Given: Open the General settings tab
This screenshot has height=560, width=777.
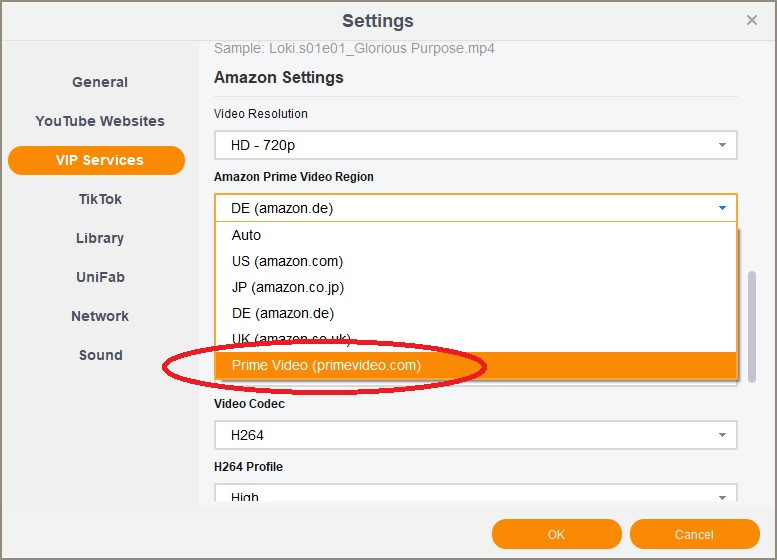Looking at the screenshot, I should [100, 82].
